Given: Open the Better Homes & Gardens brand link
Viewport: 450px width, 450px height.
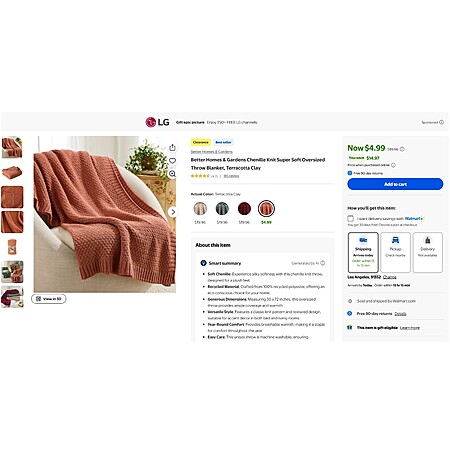Looking at the screenshot, I should 212,152.
